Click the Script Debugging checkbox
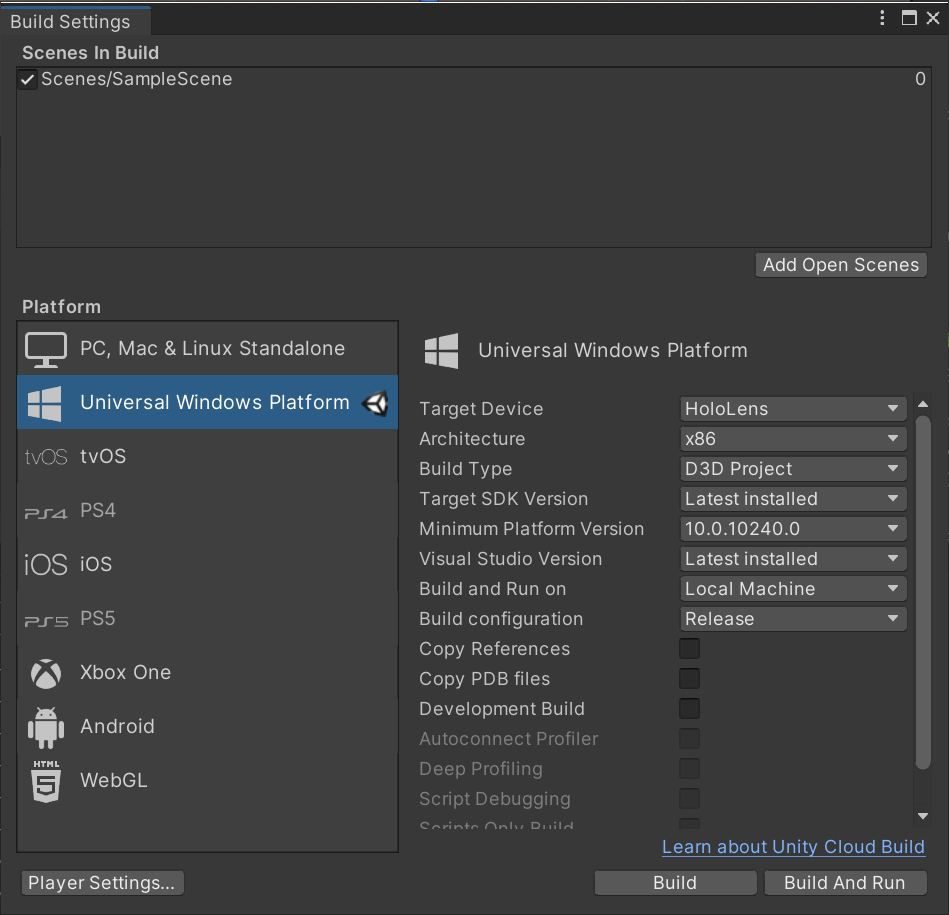Screen dimensions: 949x915 (689, 799)
